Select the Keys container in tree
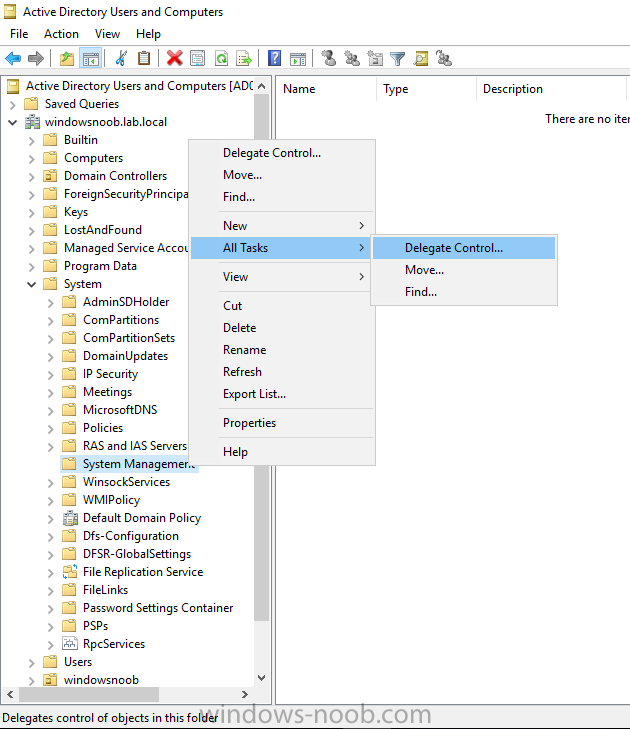This screenshot has height=729, width=630. [x=76, y=212]
